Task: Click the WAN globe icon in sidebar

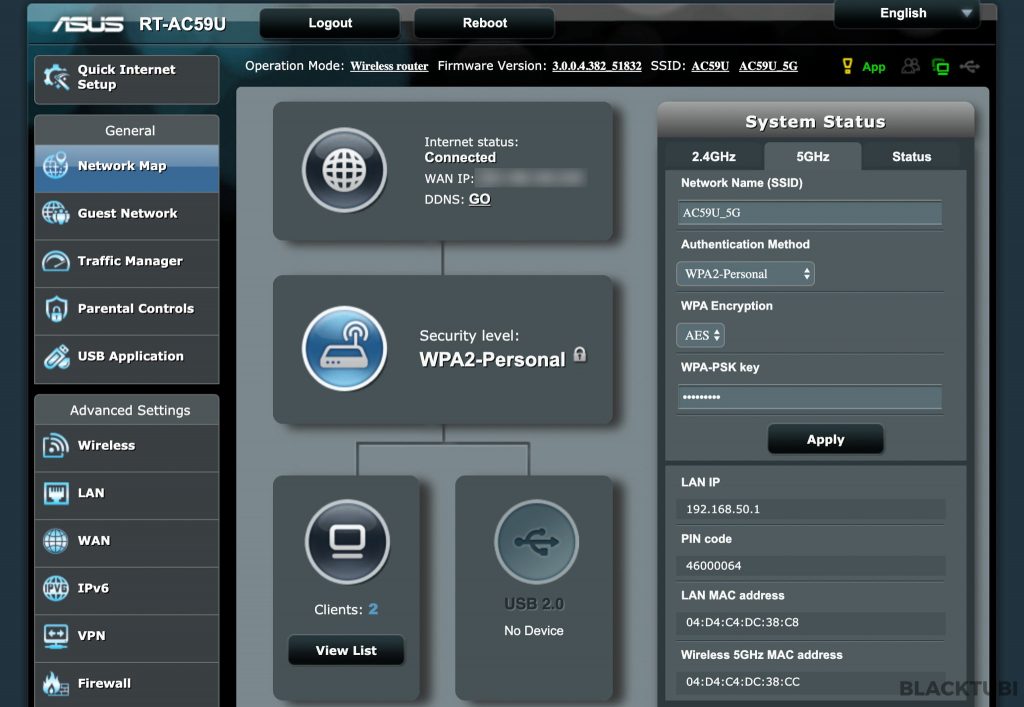Action: click(x=56, y=541)
